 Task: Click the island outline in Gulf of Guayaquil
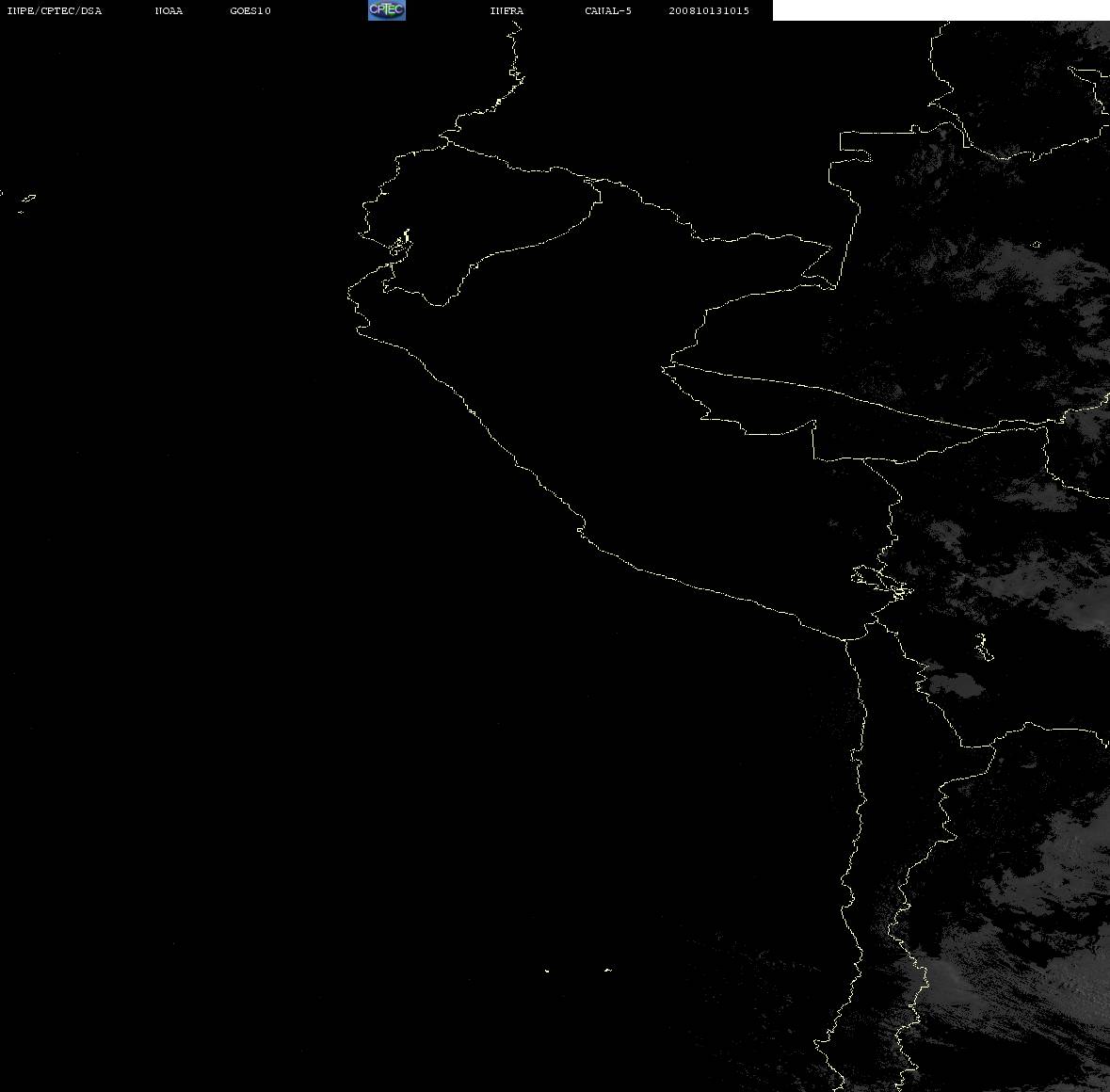coord(399,243)
